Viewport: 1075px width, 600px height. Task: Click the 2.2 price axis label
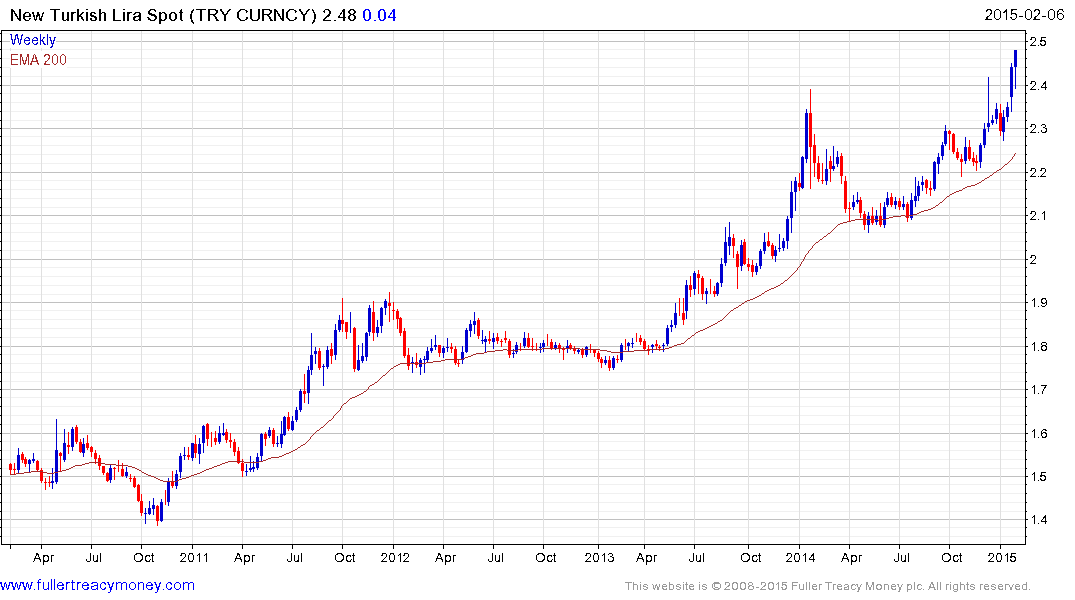pyautogui.click(x=1038, y=173)
